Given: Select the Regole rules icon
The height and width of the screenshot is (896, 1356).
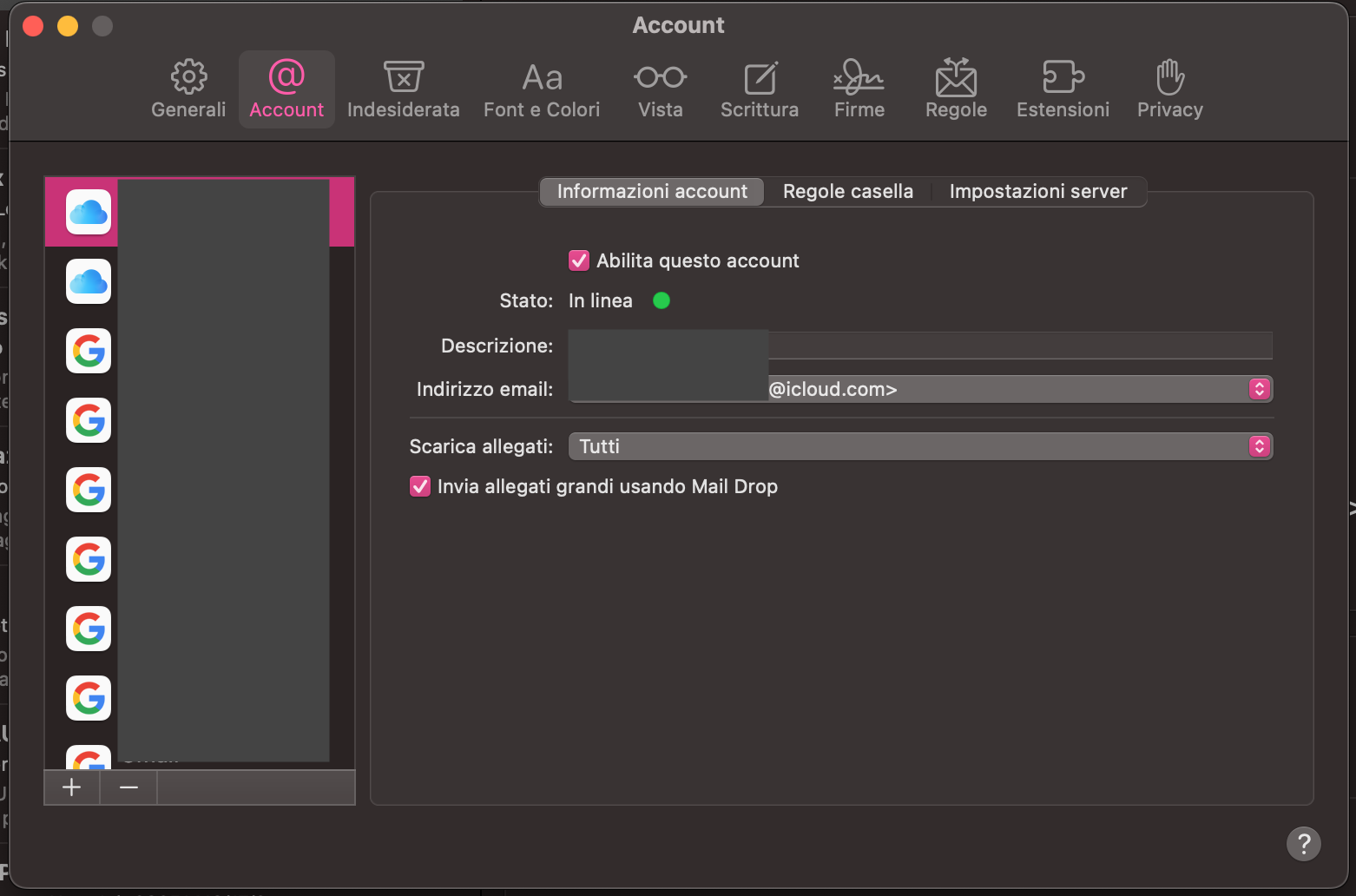Looking at the screenshot, I should click(956, 87).
